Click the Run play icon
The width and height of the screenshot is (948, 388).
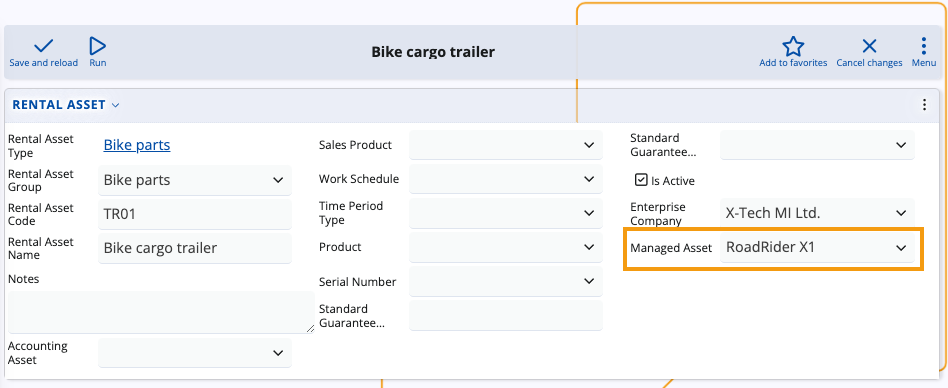pyautogui.click(x=97, y=46)
